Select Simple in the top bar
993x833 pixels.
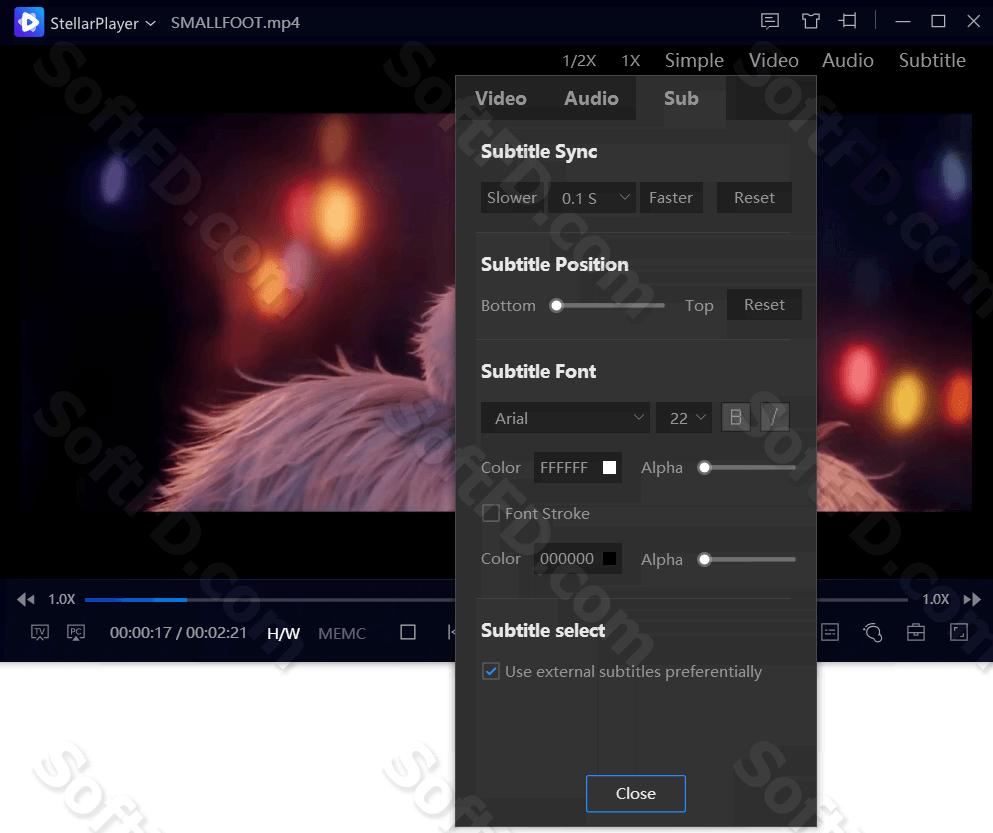[x=694, y=61]
